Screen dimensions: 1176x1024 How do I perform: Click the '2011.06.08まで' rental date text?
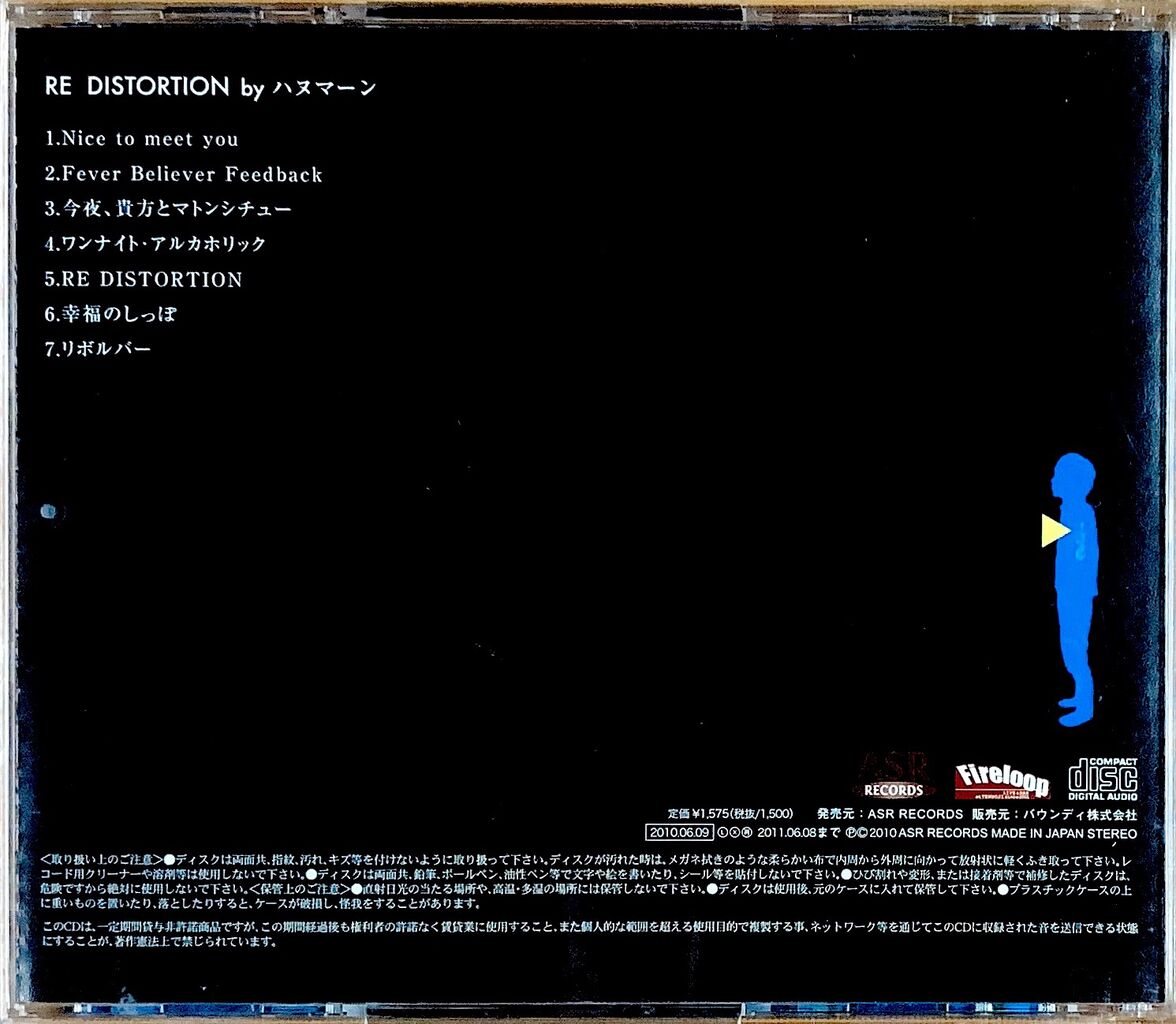(x=798, y=833)
